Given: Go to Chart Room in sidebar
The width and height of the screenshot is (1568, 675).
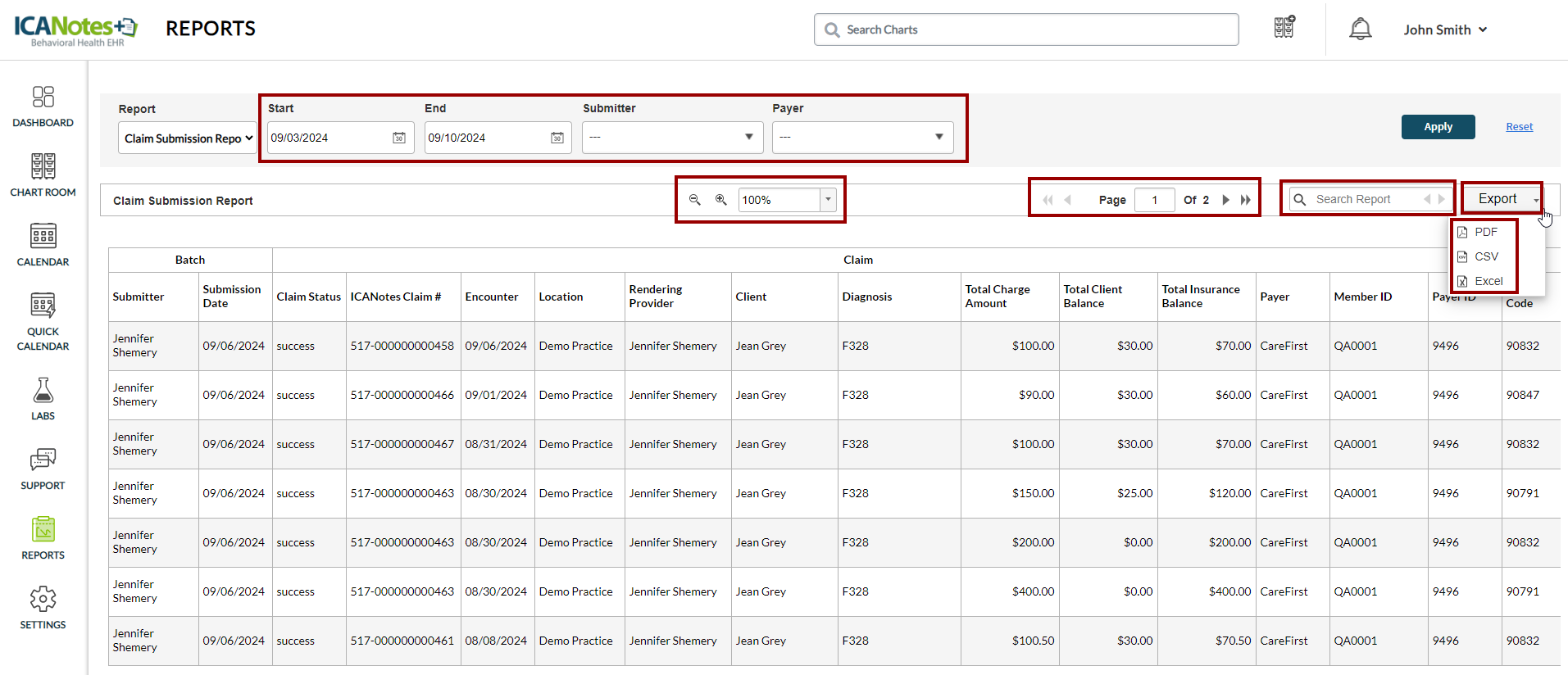Looking at the screenshot, I should pyautogui.click(x=43, y=175).
